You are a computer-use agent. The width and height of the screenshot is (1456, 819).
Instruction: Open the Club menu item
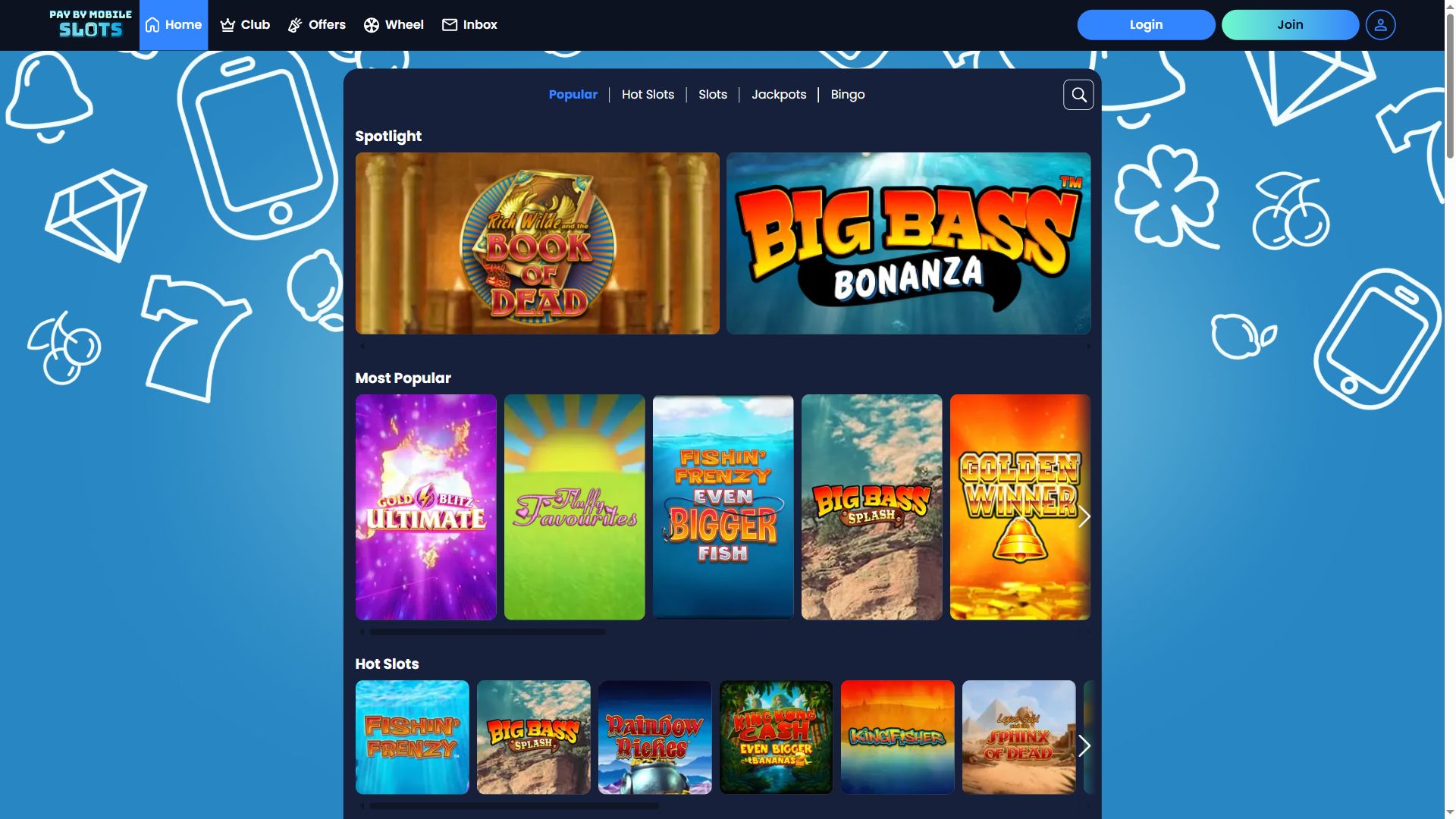pyautogui.click(x=245, y=25)
